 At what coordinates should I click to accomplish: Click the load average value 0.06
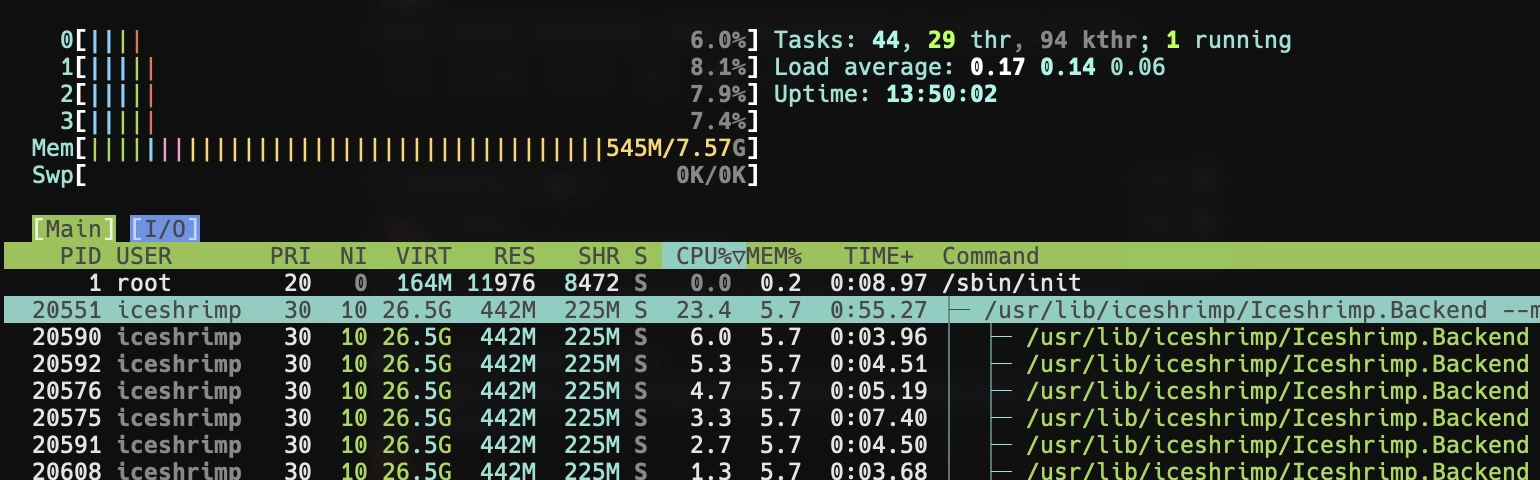tap(1137, 68)
